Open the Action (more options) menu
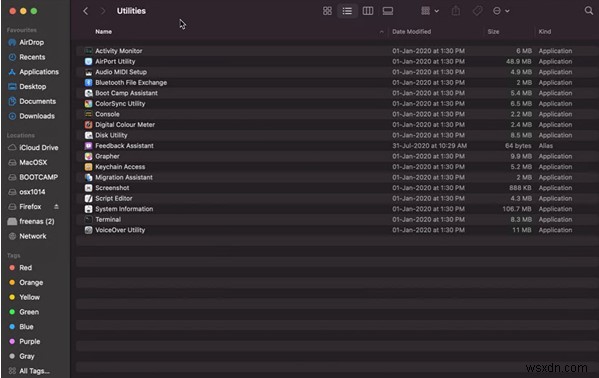This screenshot has height=378, width=599. 501,11
